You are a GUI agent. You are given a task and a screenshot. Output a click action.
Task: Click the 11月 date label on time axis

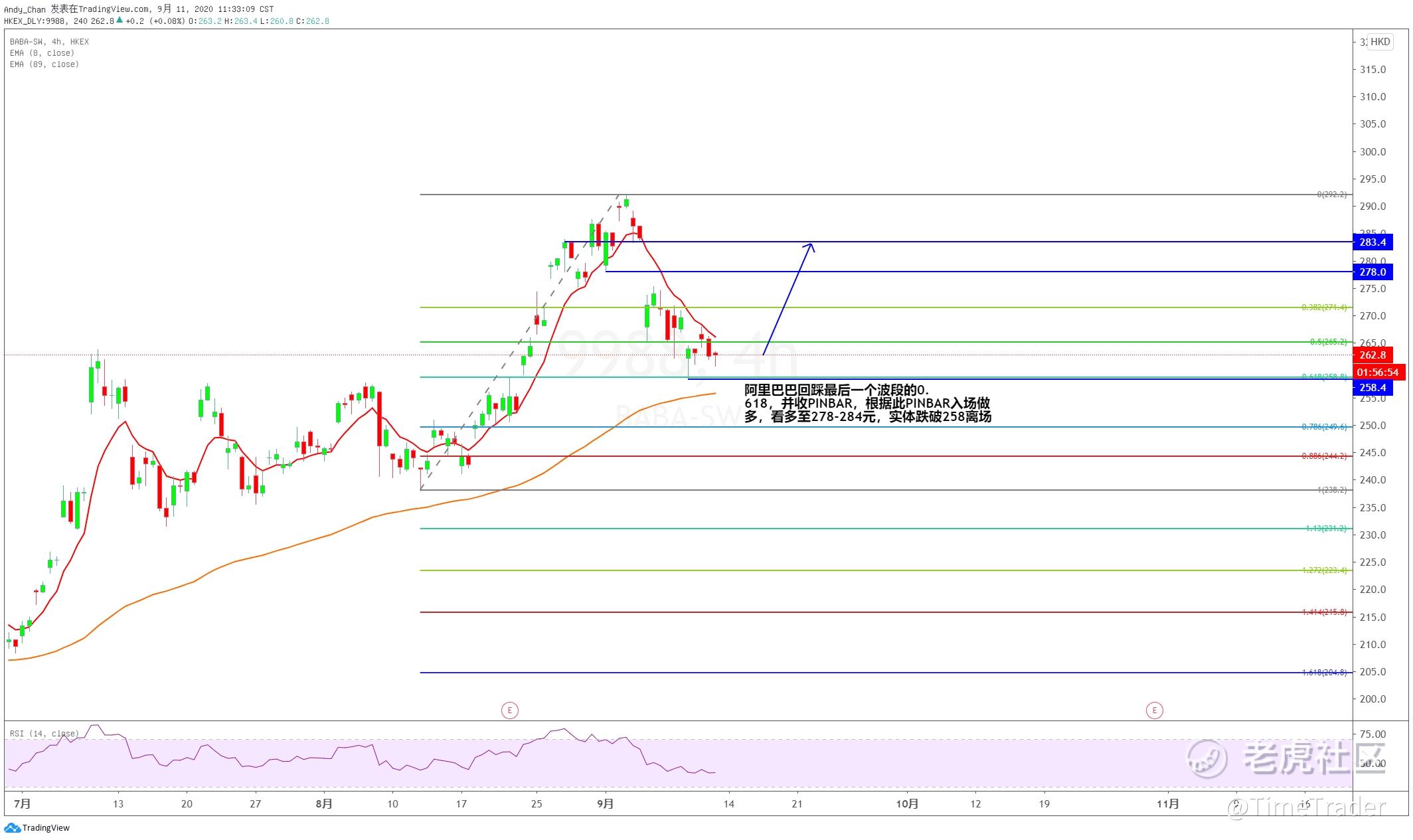1167,803
